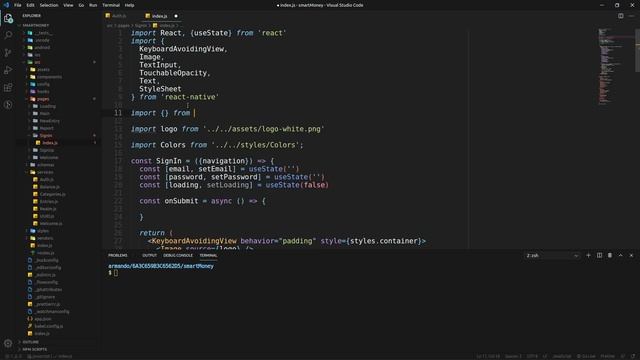Expand the Loading folder
The height and width of the screenshot is (360, 640).
[x=48, y=107]
